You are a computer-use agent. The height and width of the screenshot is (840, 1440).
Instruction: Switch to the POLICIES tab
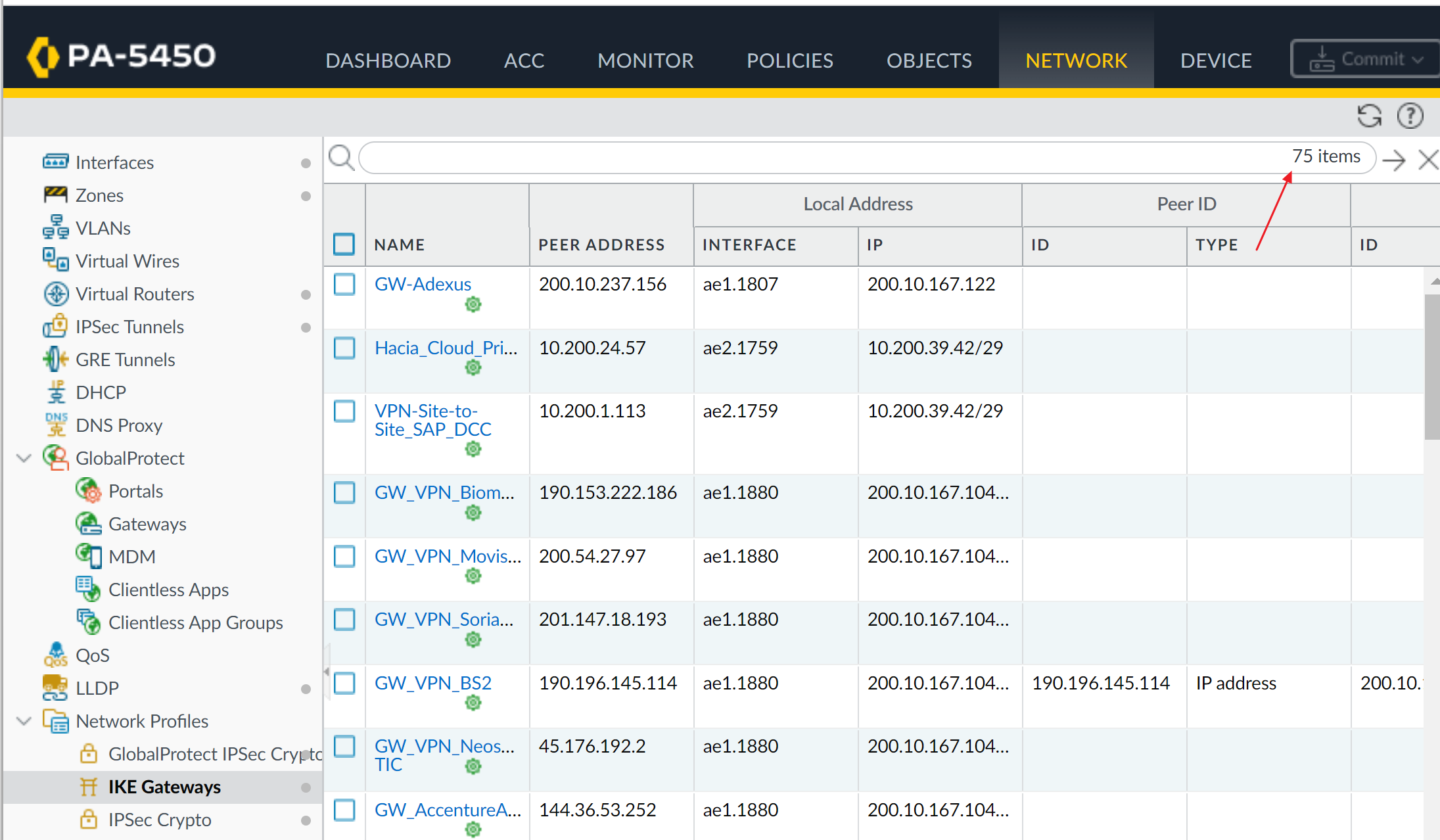coord(789,60)
